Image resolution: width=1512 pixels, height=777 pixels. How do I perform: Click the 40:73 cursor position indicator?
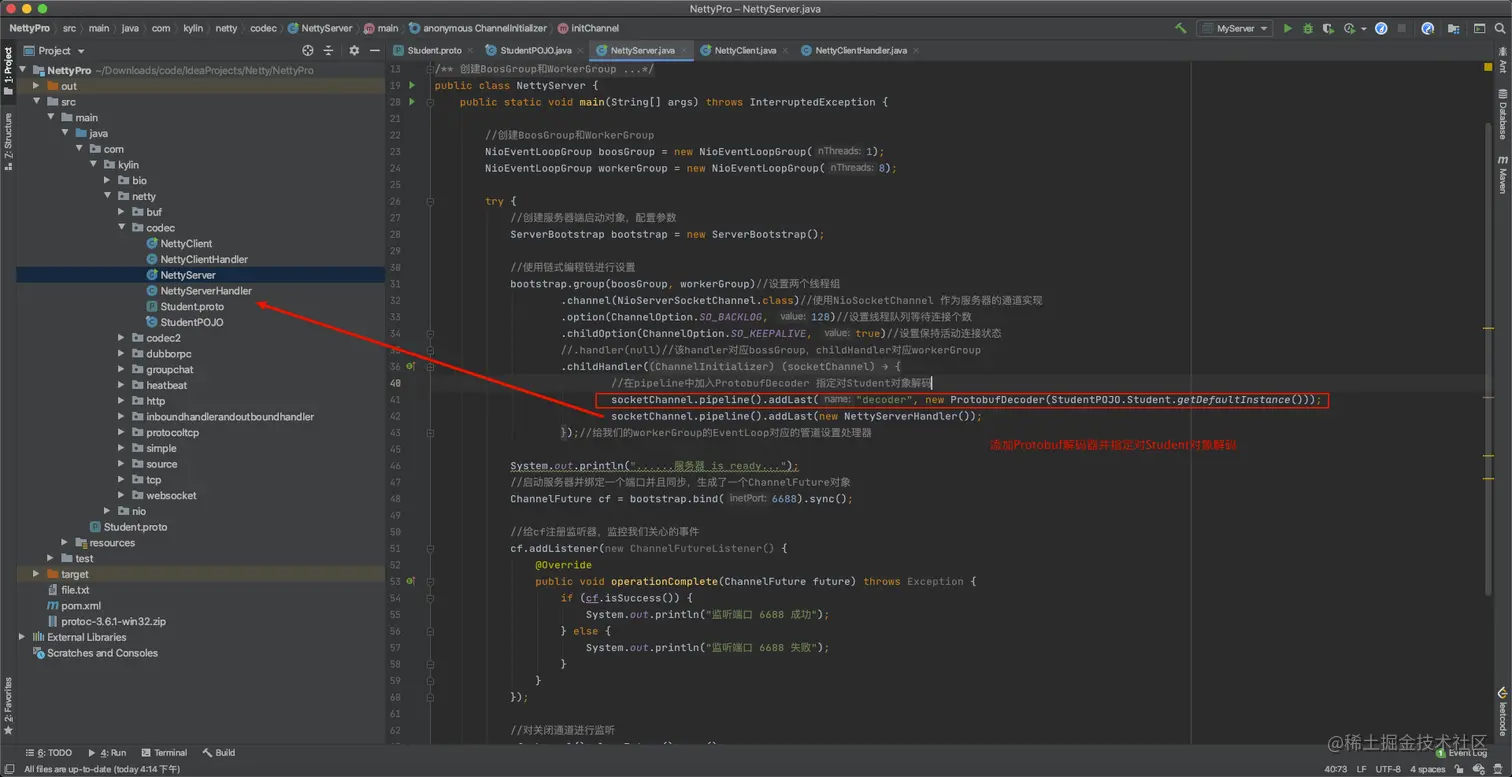[x=1336, y=769]
